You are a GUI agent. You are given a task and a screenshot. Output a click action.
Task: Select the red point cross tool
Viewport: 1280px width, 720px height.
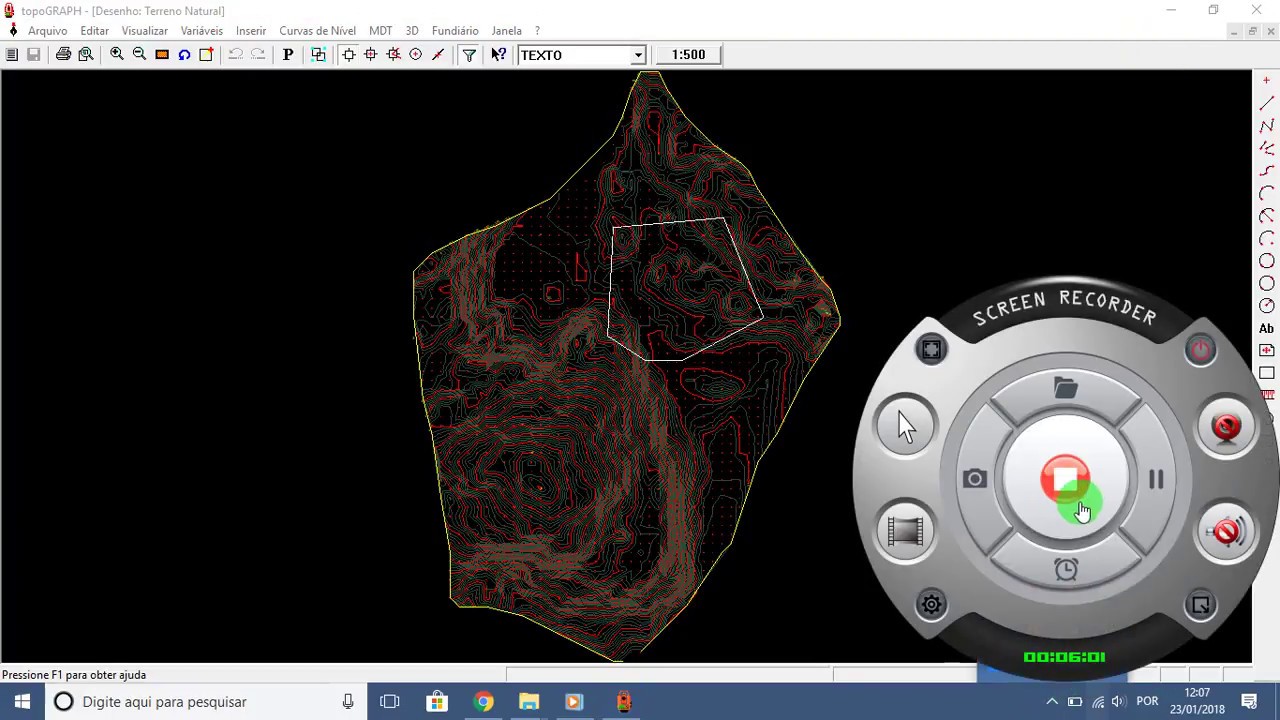click(1266, 81)
